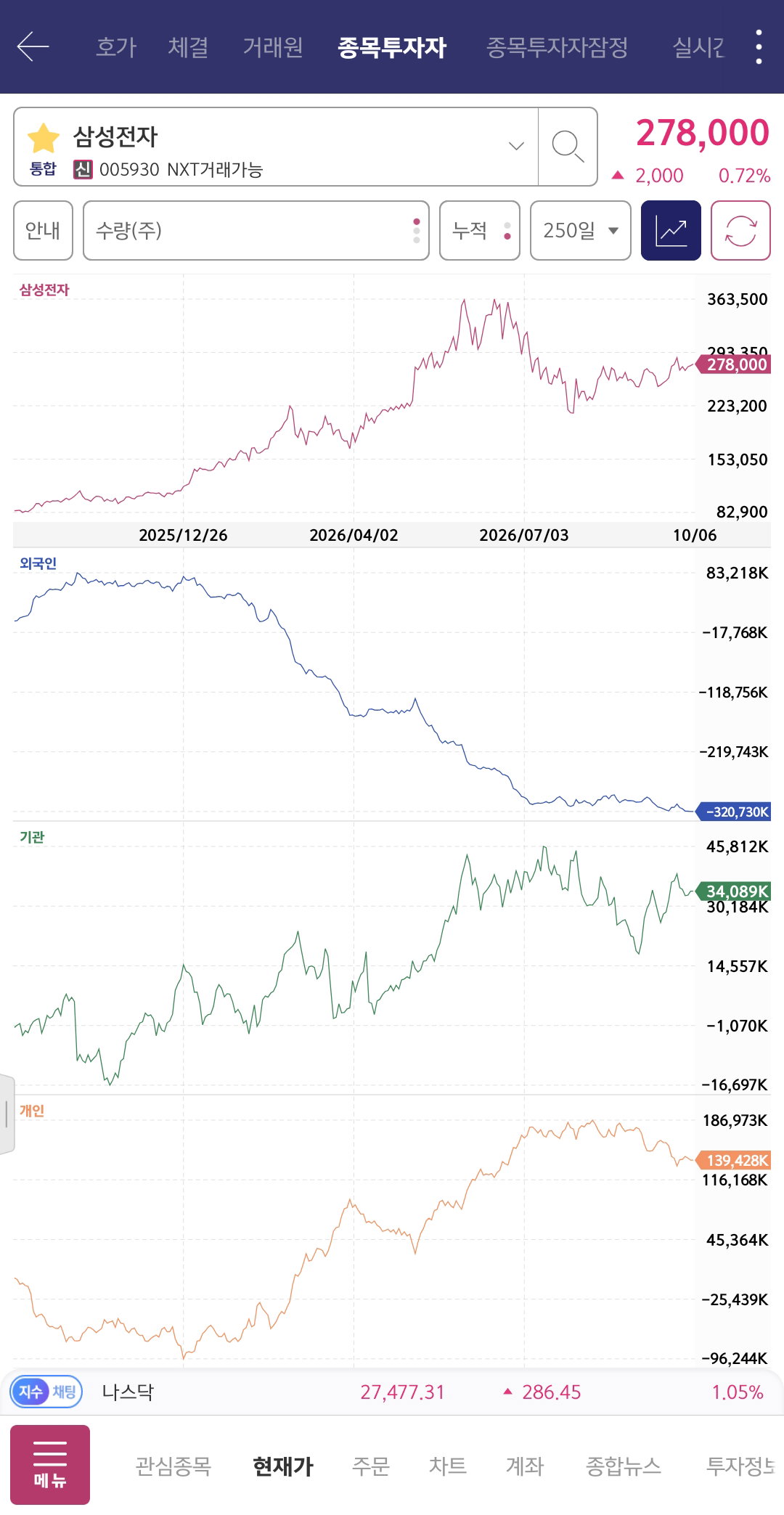Toggle the yellow favorite star for 삼성전자
784x1515 pixels.
pyautogui.click(x=43, y=138)
